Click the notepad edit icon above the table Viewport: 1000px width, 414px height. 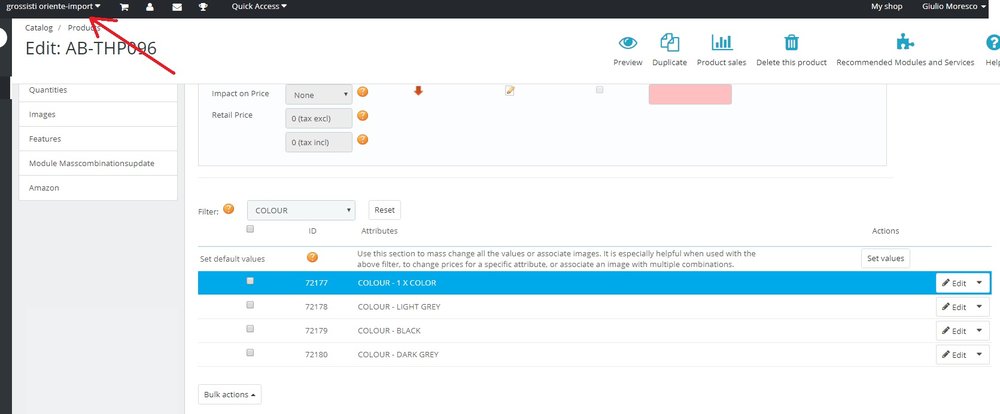(x=510, y=91)
